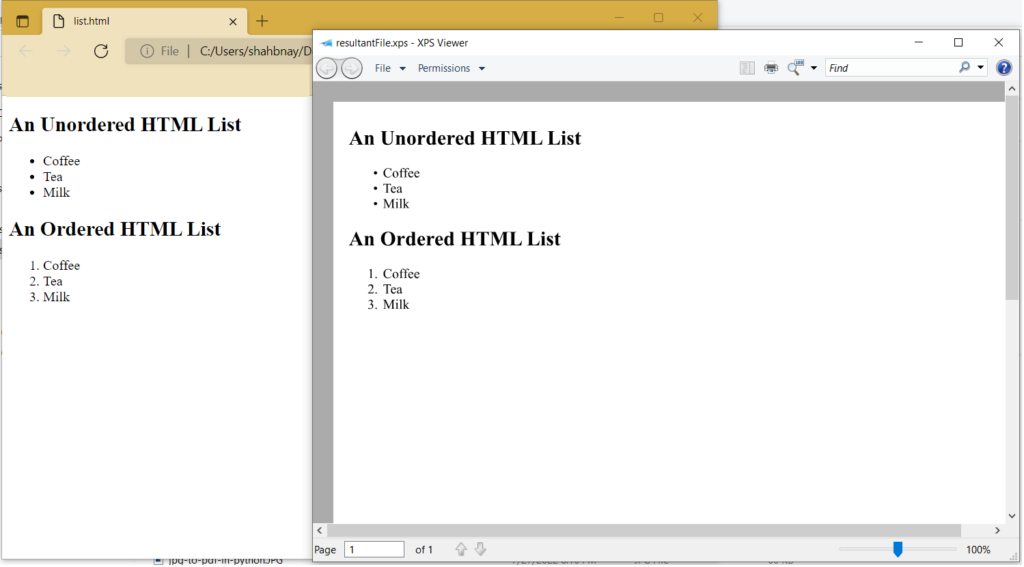Expand the Find options dropdown arrow
This screenshot has width=1024, height=567.
pyautogui.click(x=980, y=68)
